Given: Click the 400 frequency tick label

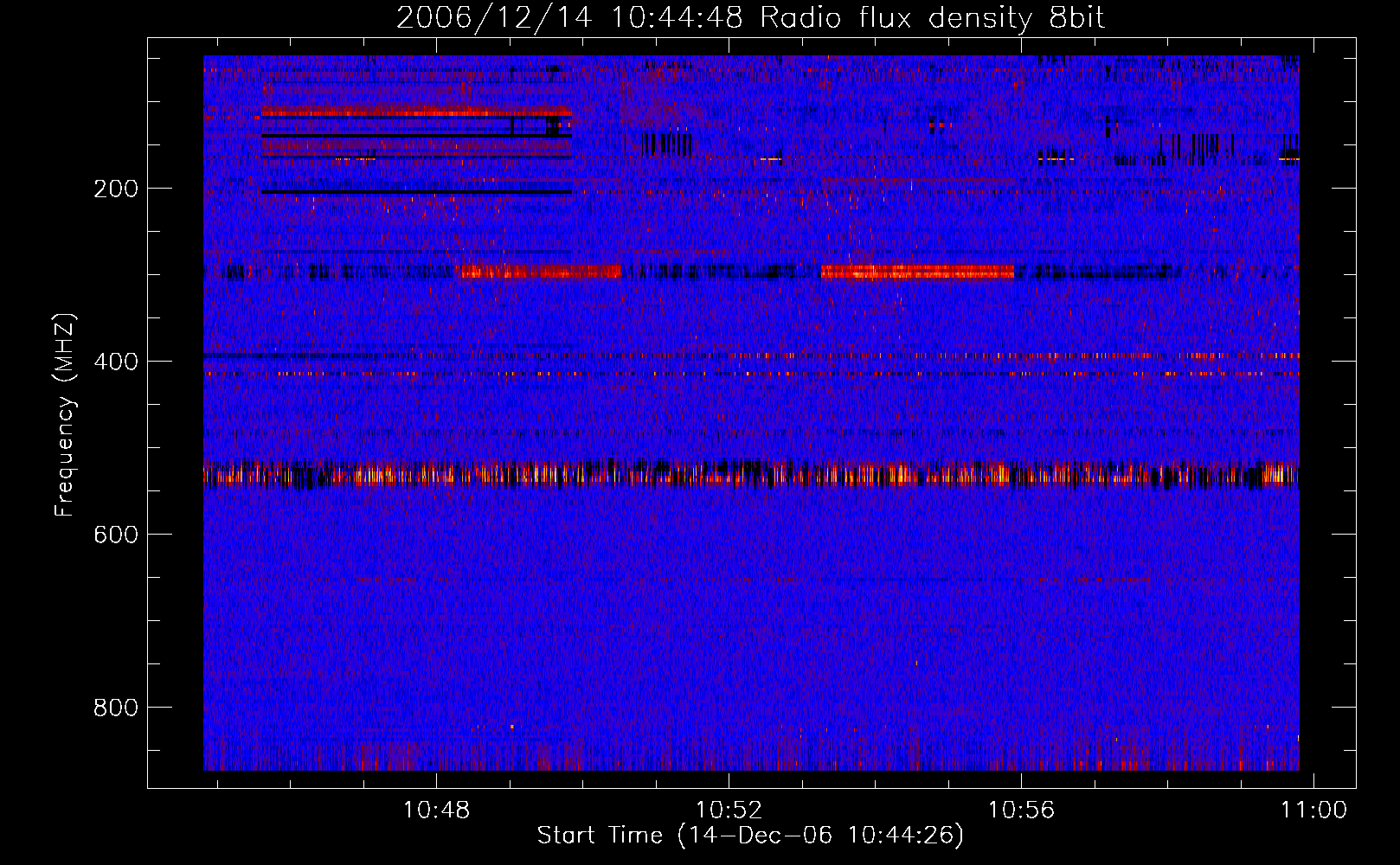Looking at the screenshot, I should tap(116, 362).
